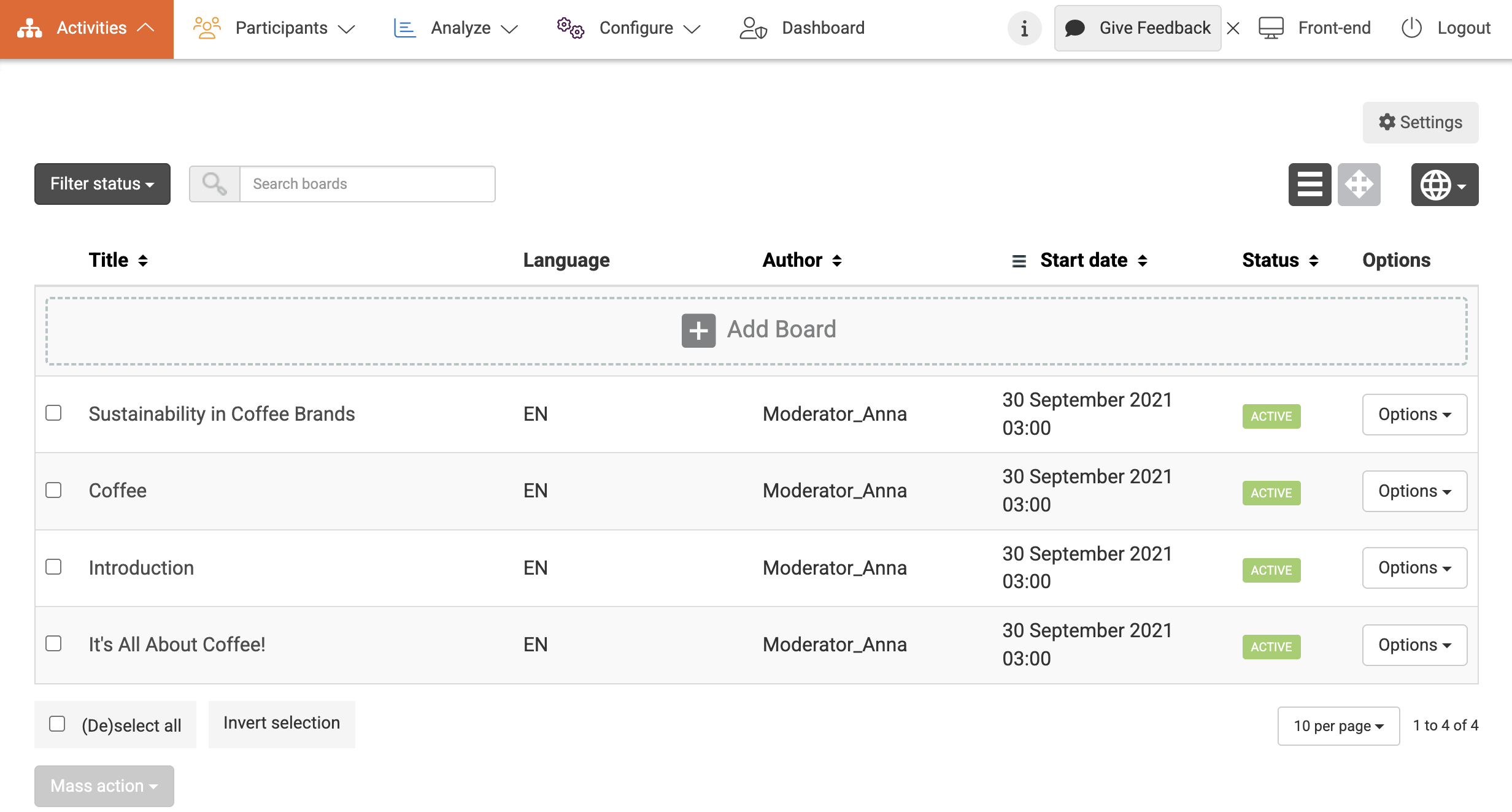Tick the Introduction board checkbox

54,567
